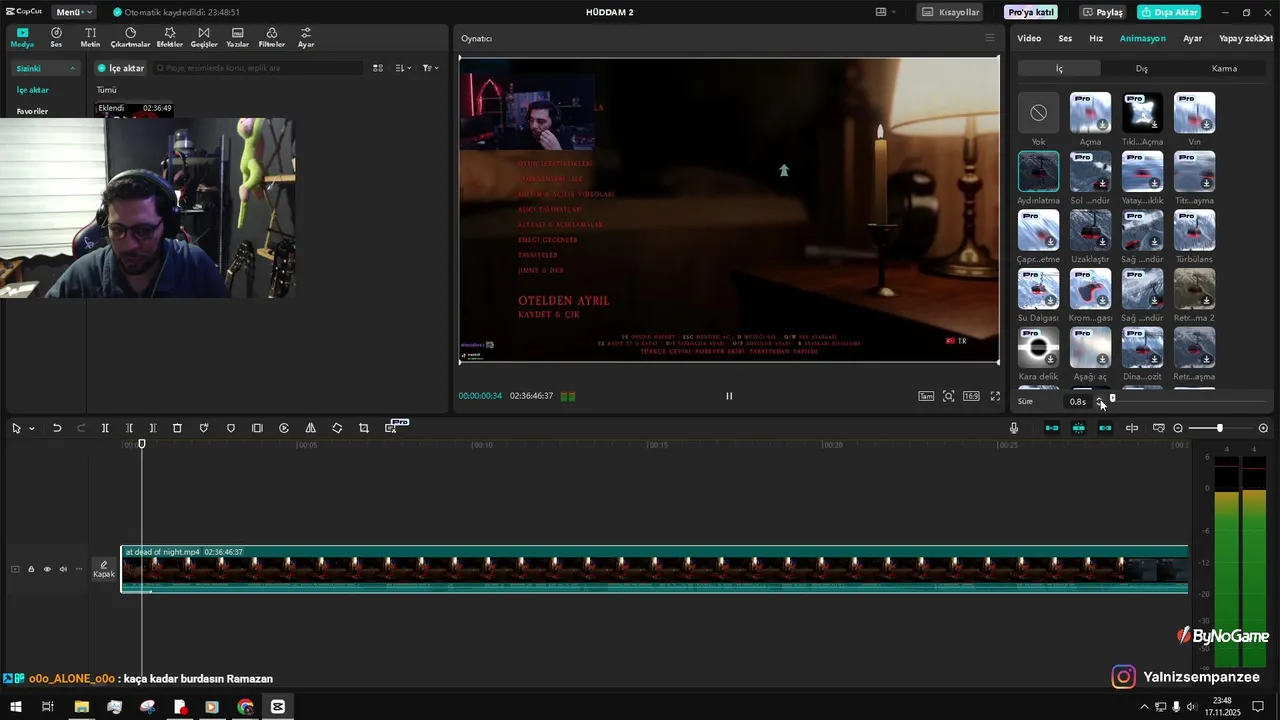1280x720 pixels.
Task: Click the microphone voice record icon
Action: [x=1014, y=428]
